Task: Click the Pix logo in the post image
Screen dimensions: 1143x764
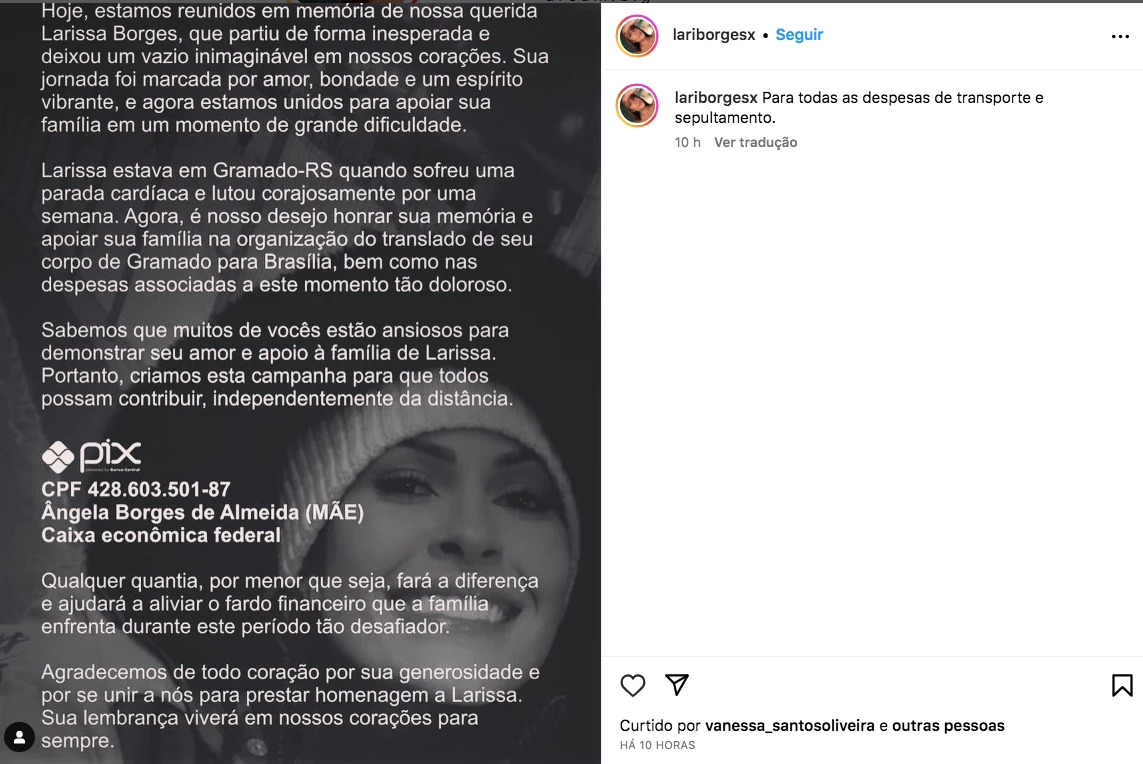Action: 91,456
